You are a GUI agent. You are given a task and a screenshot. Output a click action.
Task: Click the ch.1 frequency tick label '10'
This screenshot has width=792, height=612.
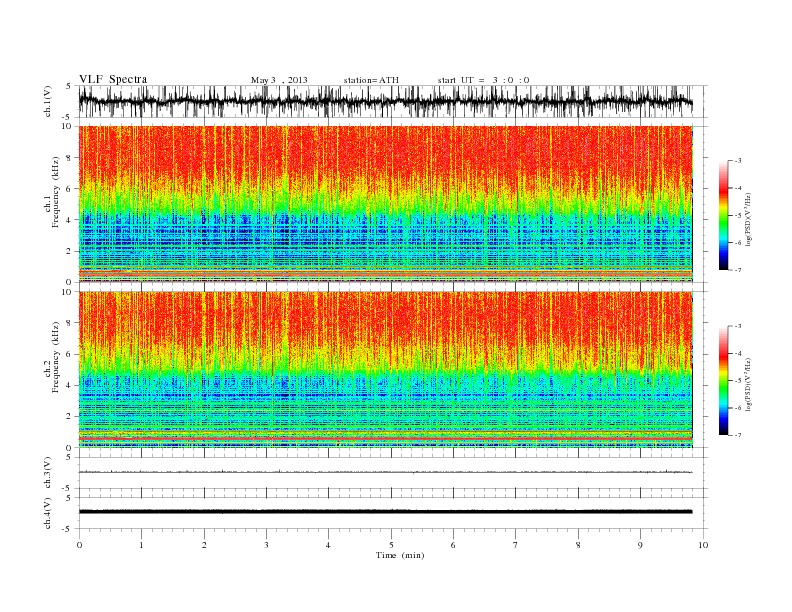[68, 126]
